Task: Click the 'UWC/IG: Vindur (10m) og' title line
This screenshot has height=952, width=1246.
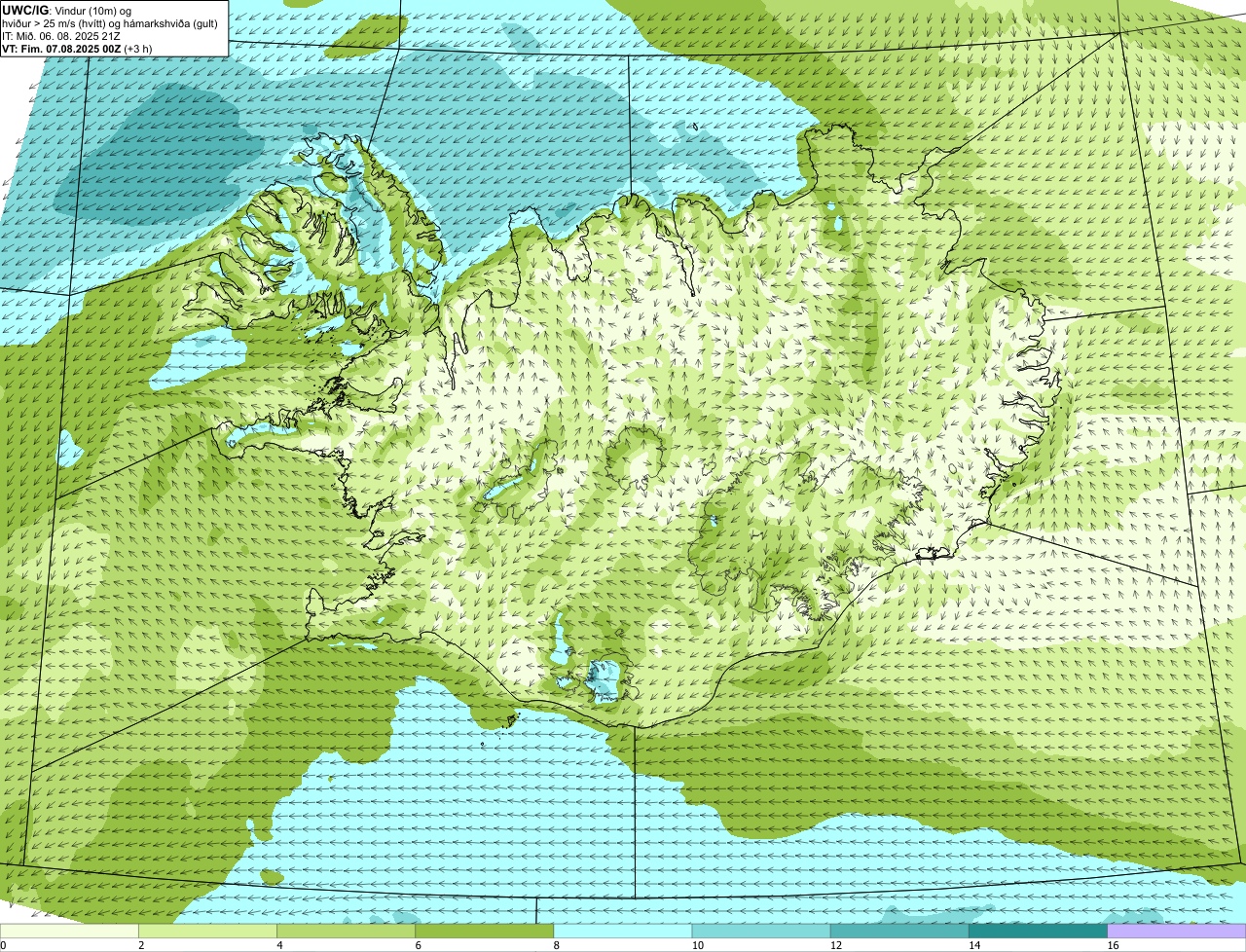Action: pos(67,10)
